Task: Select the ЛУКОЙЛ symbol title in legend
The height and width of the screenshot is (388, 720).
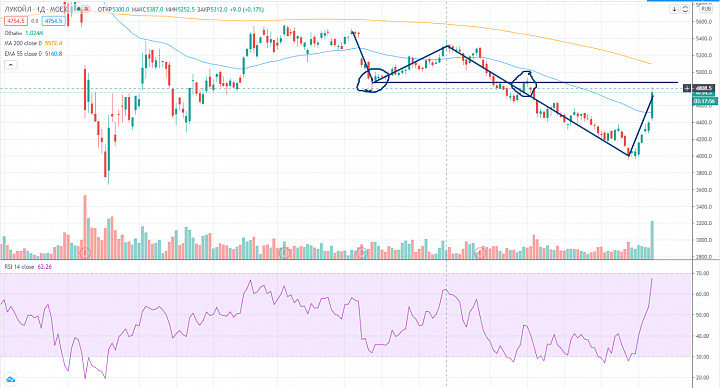Action: (x=35, y=9)
